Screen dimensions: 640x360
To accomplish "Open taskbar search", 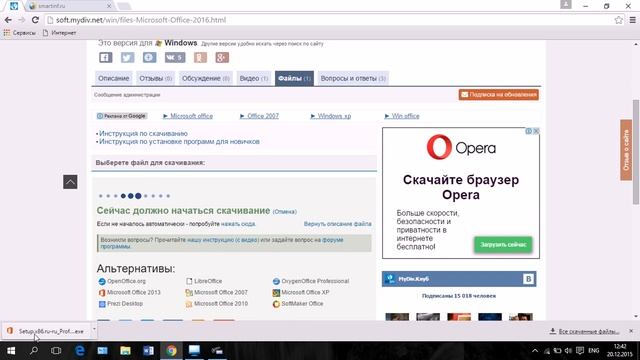I will [x=34, y=351].
